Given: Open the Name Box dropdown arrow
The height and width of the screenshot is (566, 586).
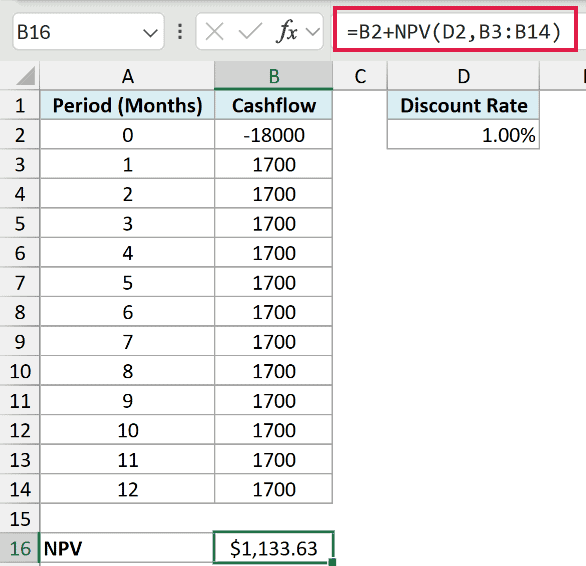Looking at the screenshot, I should pos(150,33).
